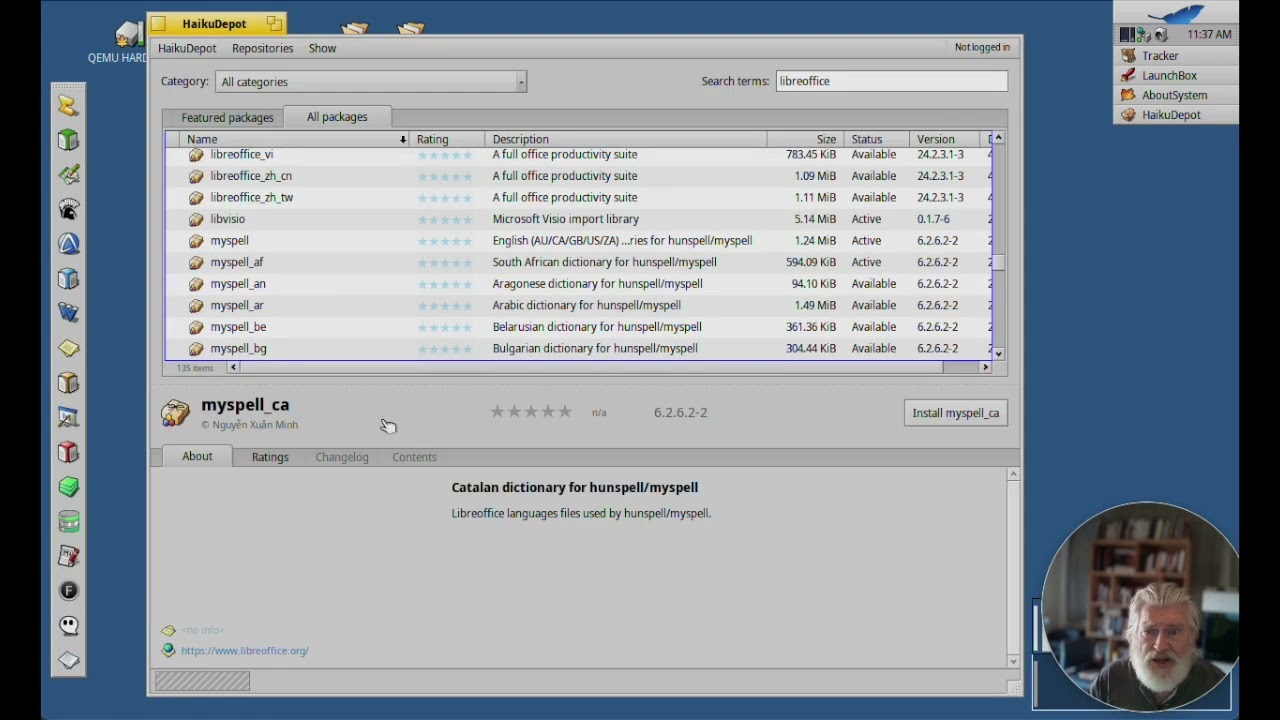
Task: Sort packages by the Description column header
Action: pyautogui.click(x=626, y=139)
